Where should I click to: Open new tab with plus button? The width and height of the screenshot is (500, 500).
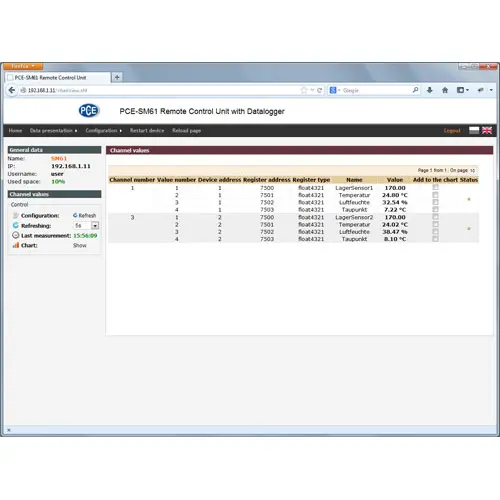coord(117,77)
